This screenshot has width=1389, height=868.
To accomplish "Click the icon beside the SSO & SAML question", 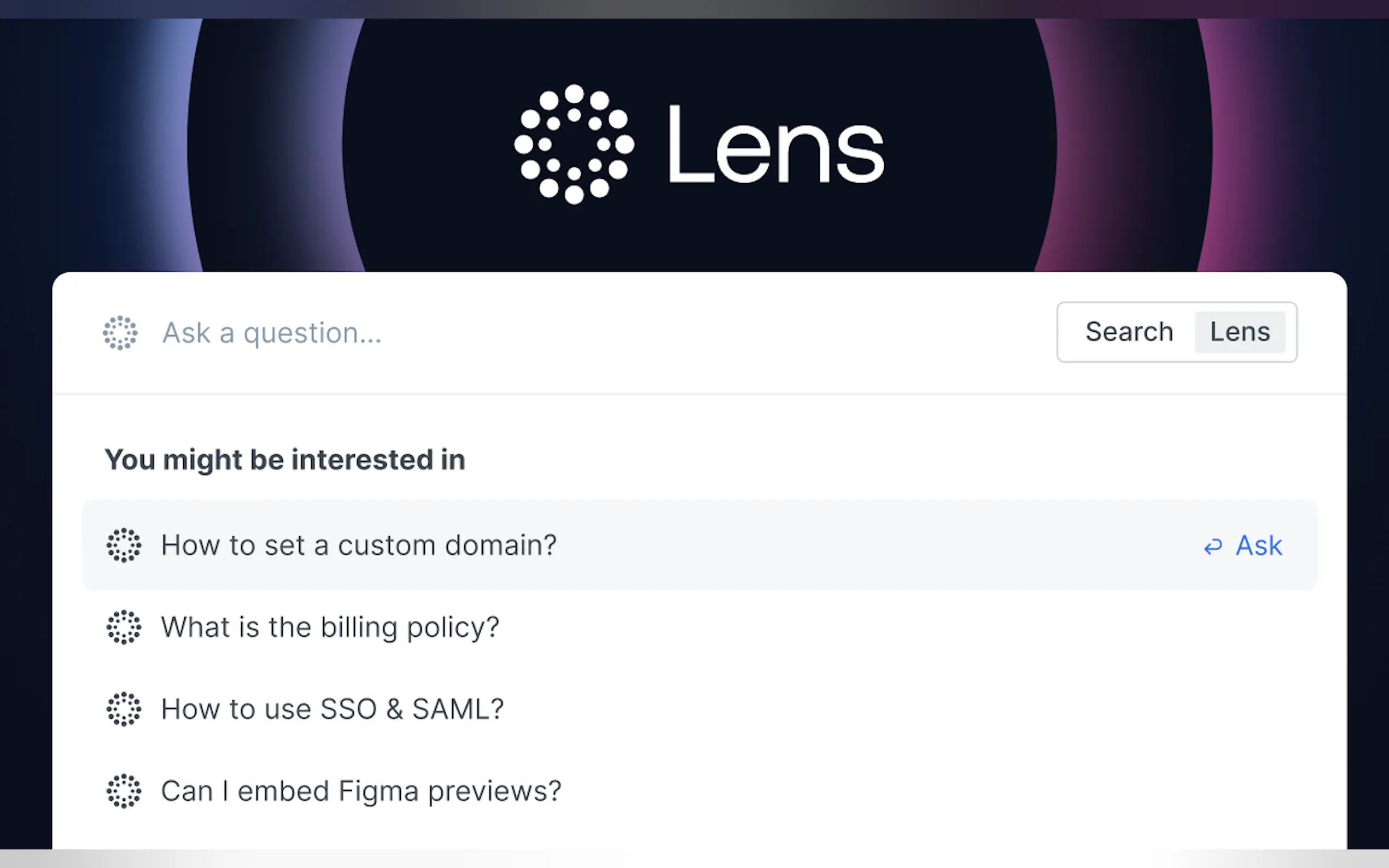I will [124, 709].
